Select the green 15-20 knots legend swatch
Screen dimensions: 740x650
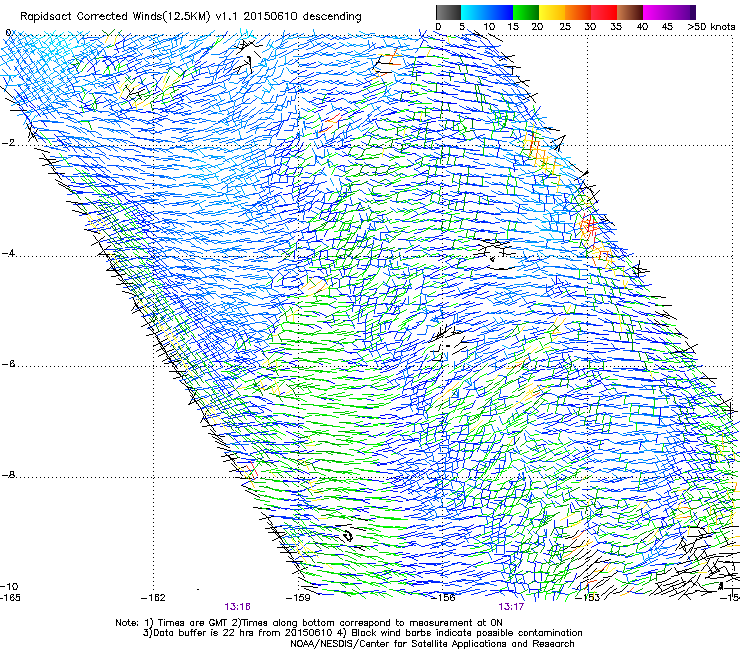point(526,12)
